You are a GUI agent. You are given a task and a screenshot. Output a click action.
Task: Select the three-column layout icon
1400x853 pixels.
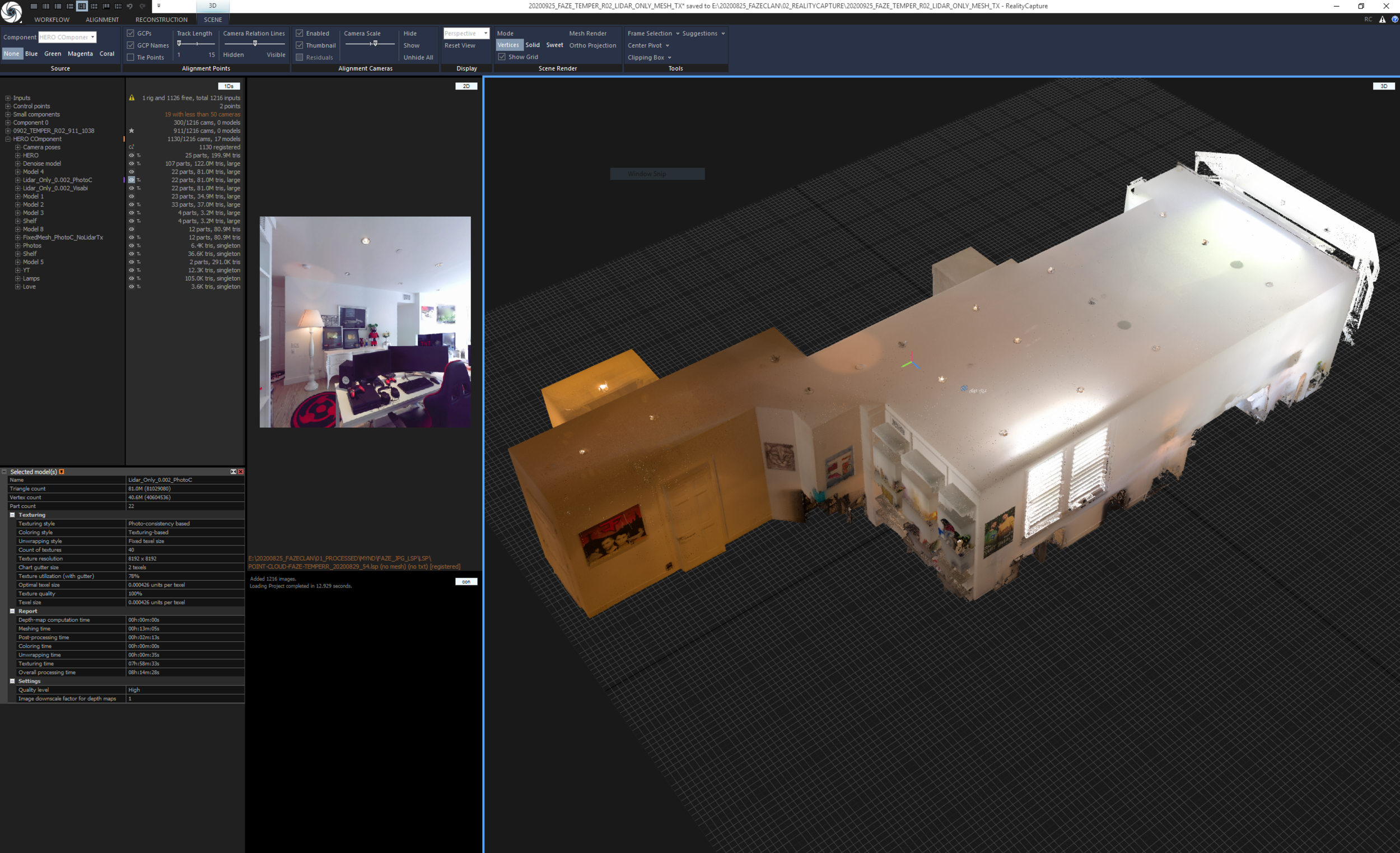point(46,6)
